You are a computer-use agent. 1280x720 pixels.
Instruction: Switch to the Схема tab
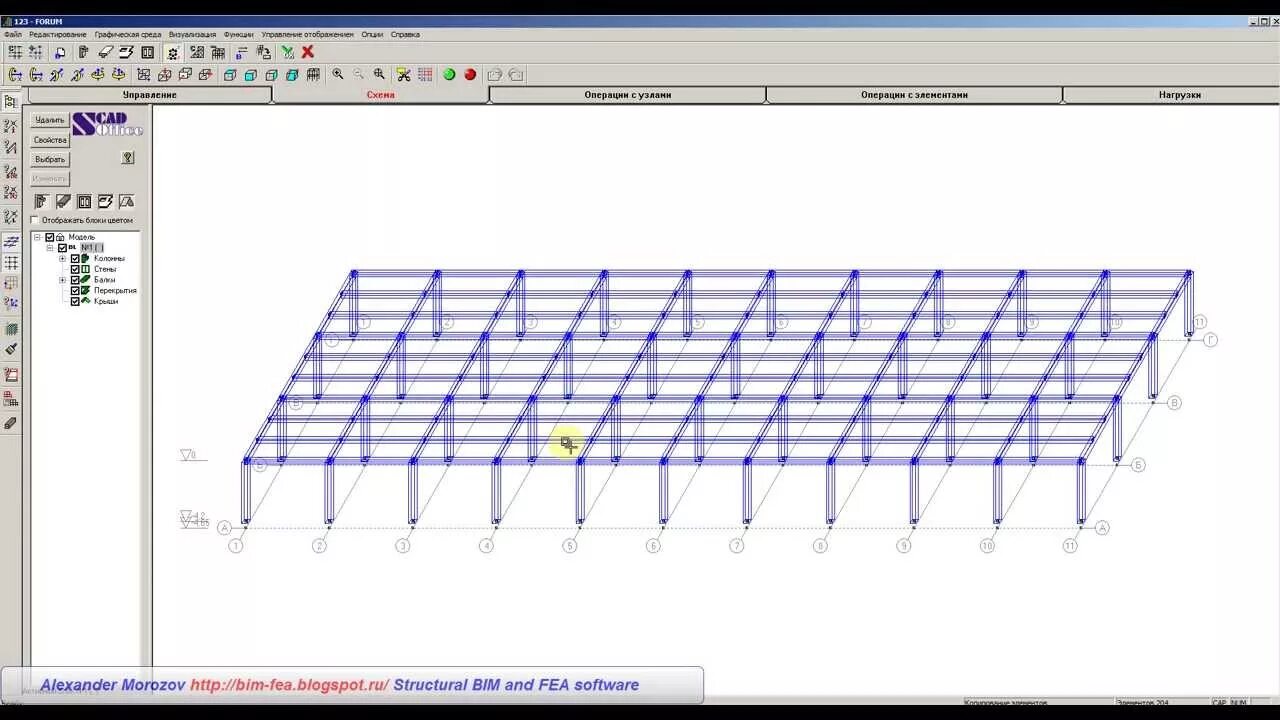[x=381, y=95]
